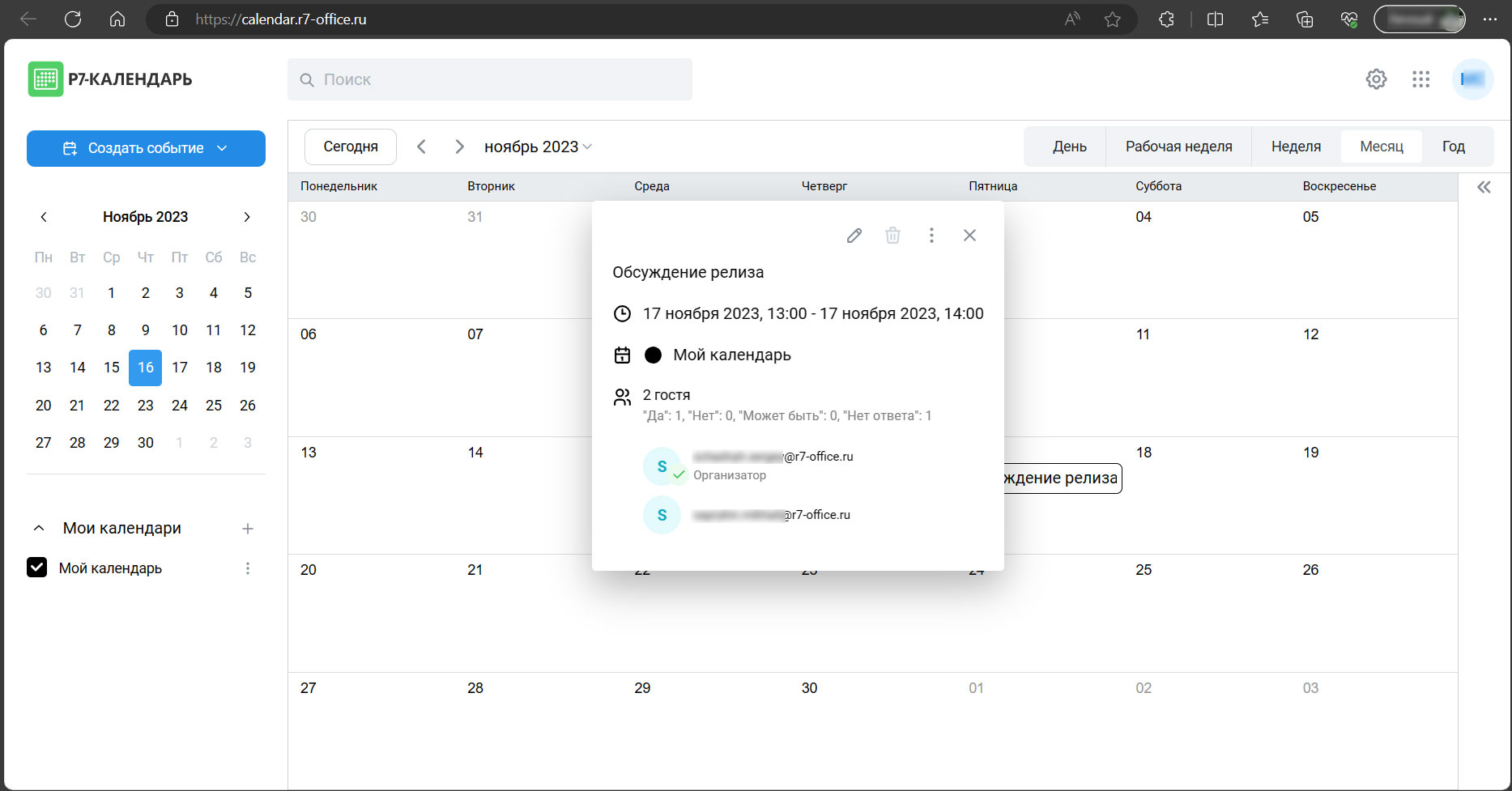Open calendar settings gear icon
1512x791 pixels.
[x=1376, y=79]
